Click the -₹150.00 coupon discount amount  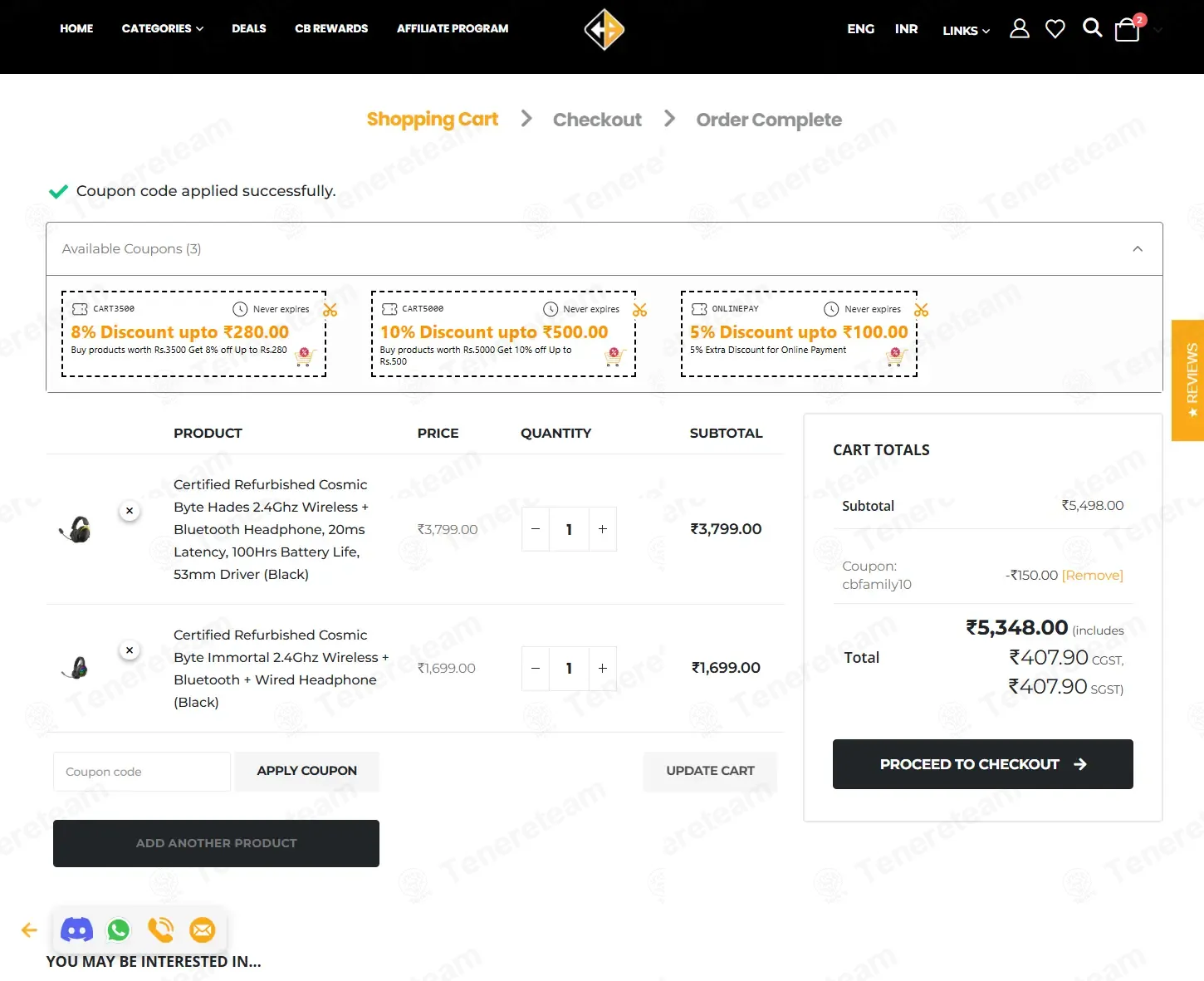coord(1032,576)
